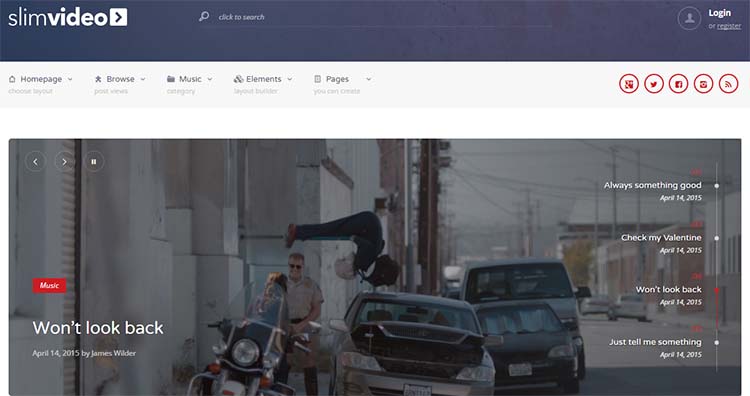Expand the Homepage dropdown chevron
This screenshot has width=750, height=396.
point(70,79)
